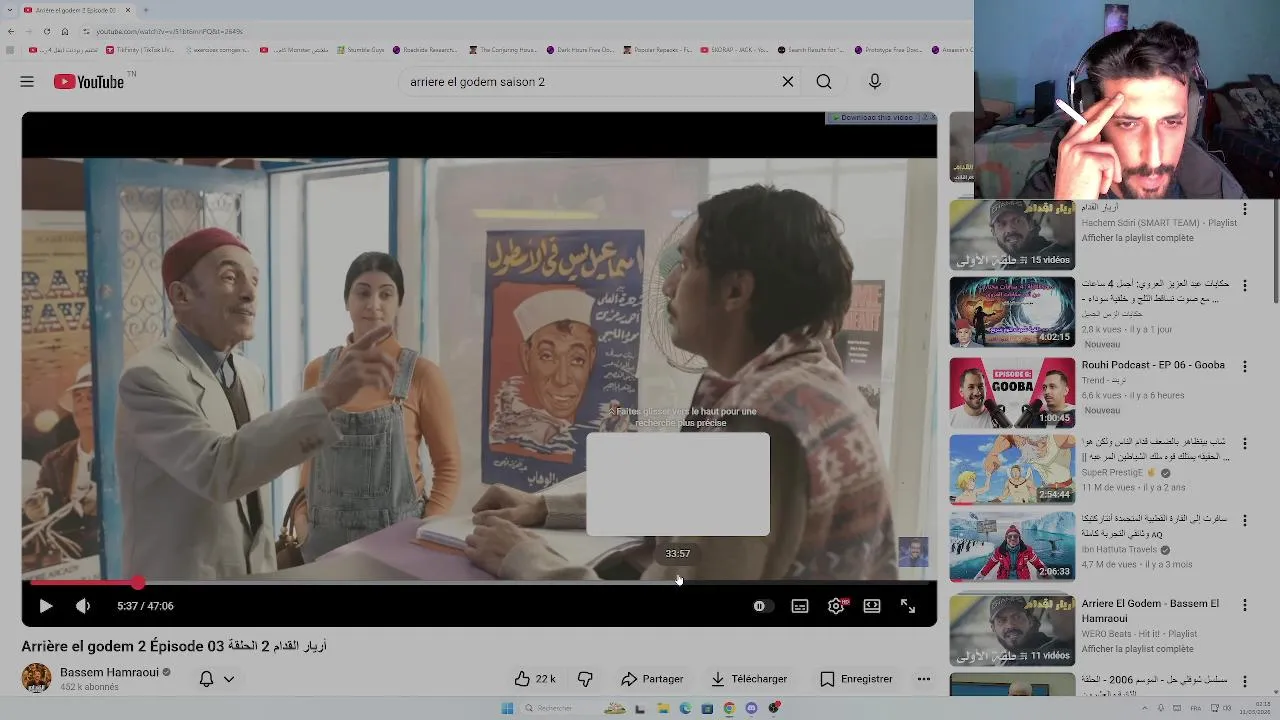Viewport: 1280px width, 720px height.
Task: Open File Explorer from taskbar
Action: pos(663,709)
